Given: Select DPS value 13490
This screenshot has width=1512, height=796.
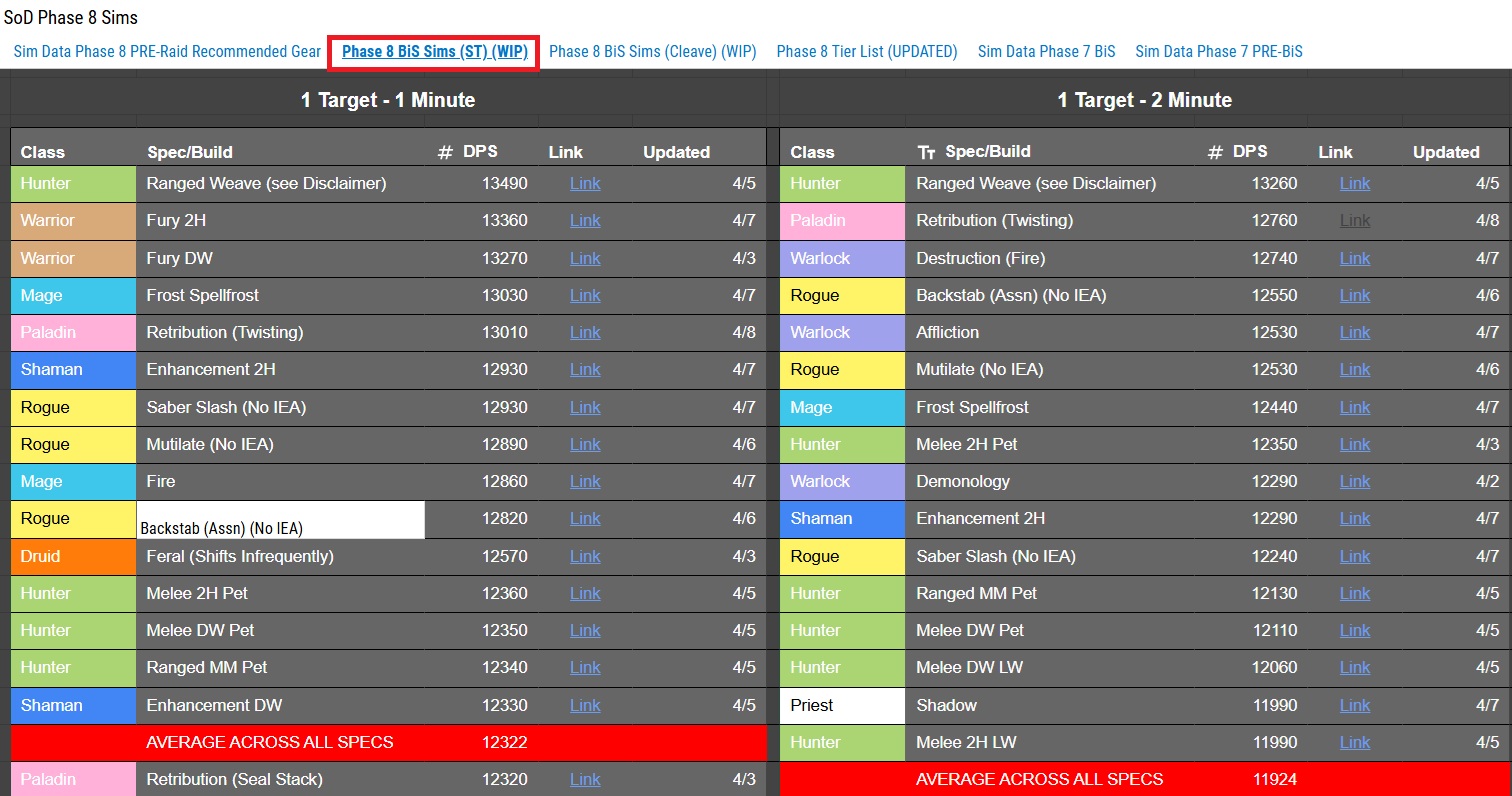Looking at the screenshot, I should pyautogui.click(x=504, y=184).
